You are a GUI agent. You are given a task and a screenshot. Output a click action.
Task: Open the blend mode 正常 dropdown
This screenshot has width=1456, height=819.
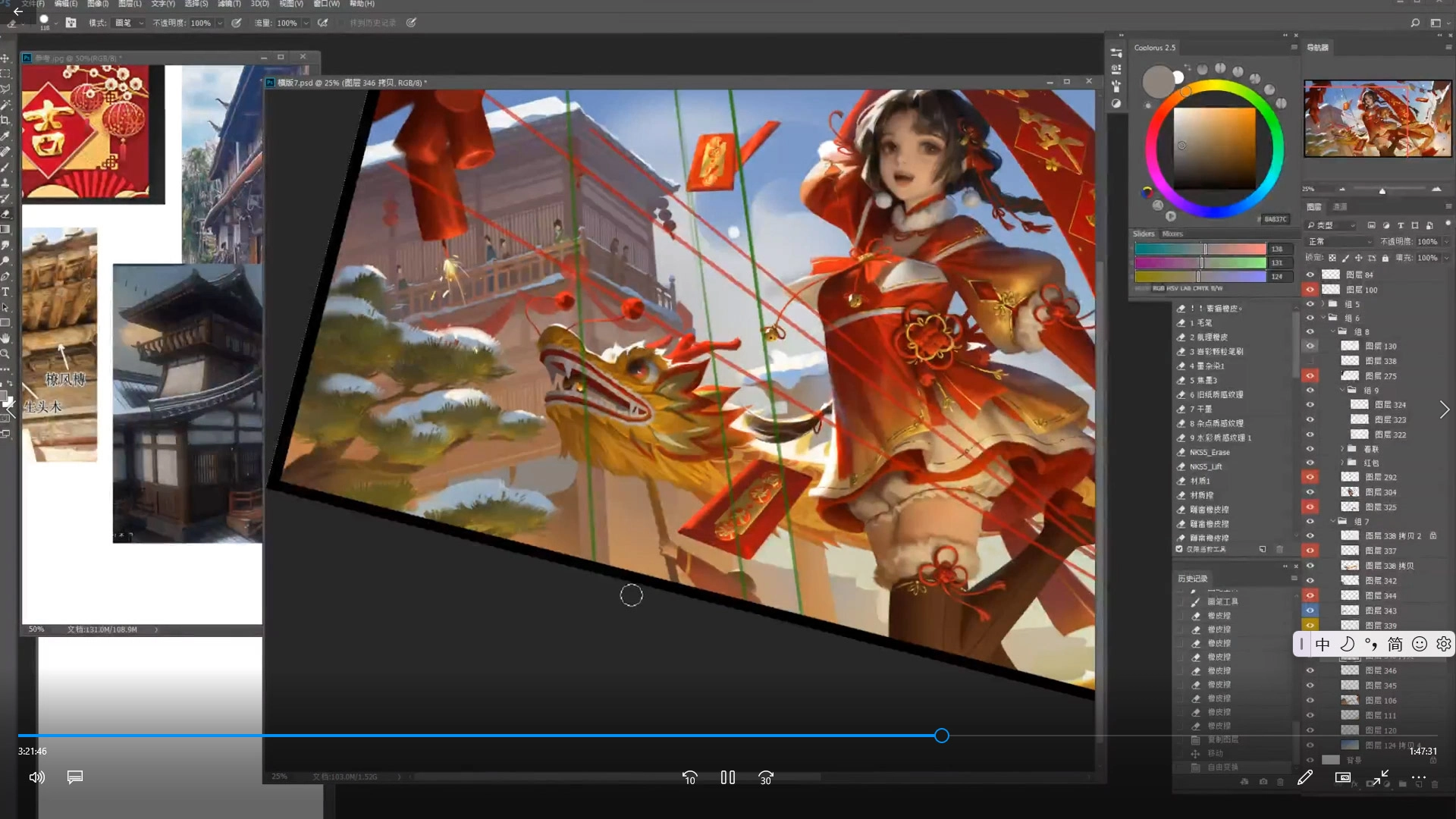(x=1340, y=242)
